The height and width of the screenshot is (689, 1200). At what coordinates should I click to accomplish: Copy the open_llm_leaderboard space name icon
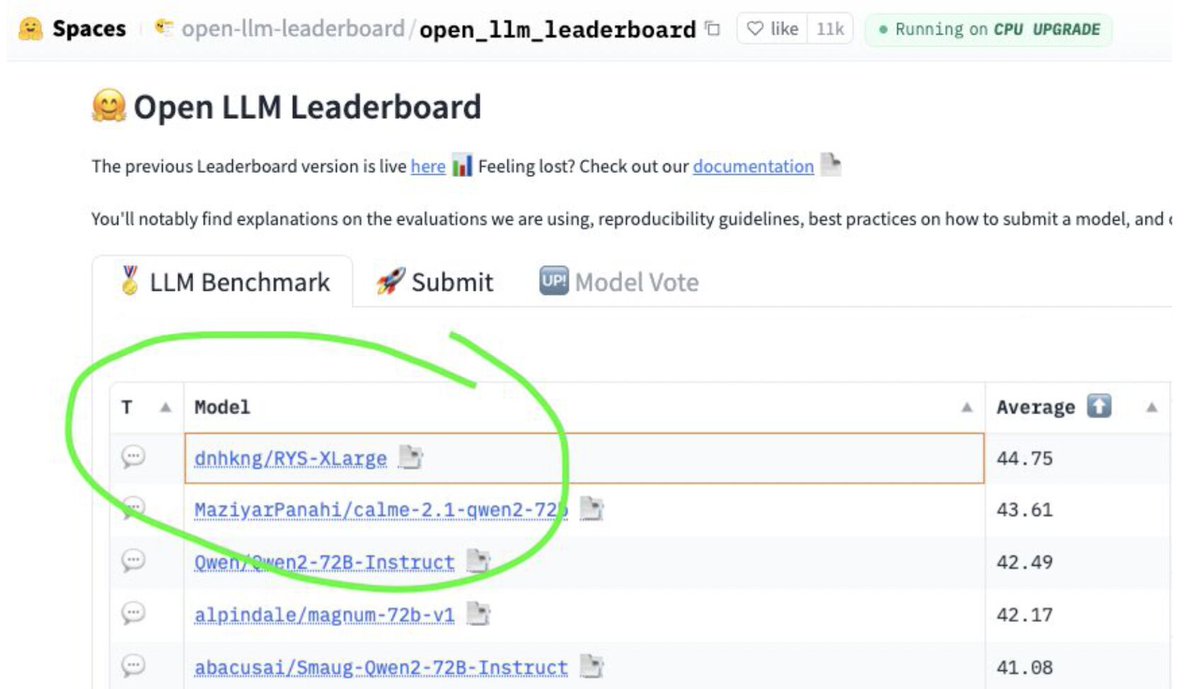pyautogui.click(x=712, y=29)
